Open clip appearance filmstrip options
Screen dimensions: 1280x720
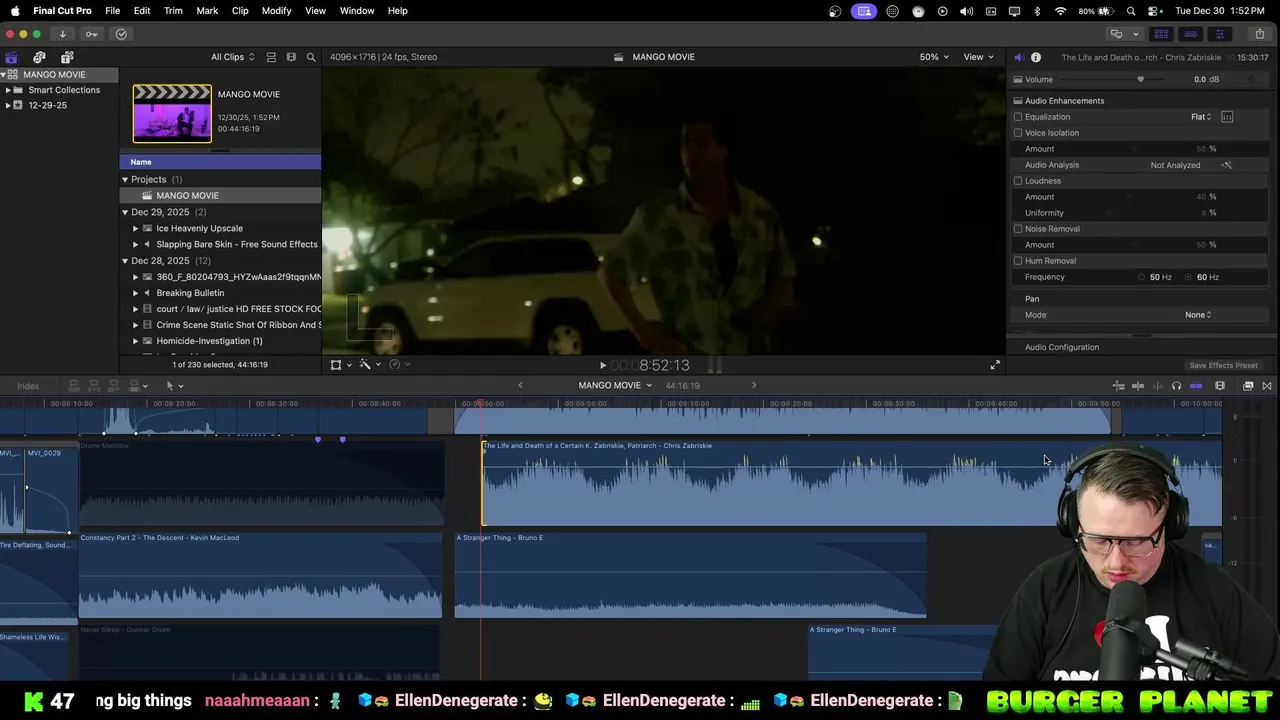291,57
